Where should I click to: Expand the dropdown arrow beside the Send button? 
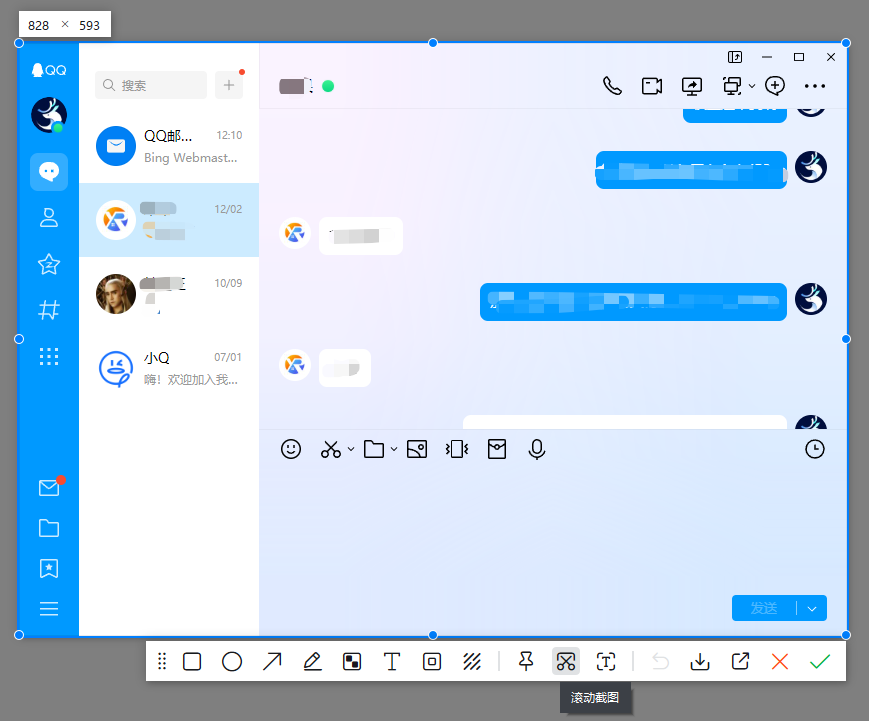[812, 608]
